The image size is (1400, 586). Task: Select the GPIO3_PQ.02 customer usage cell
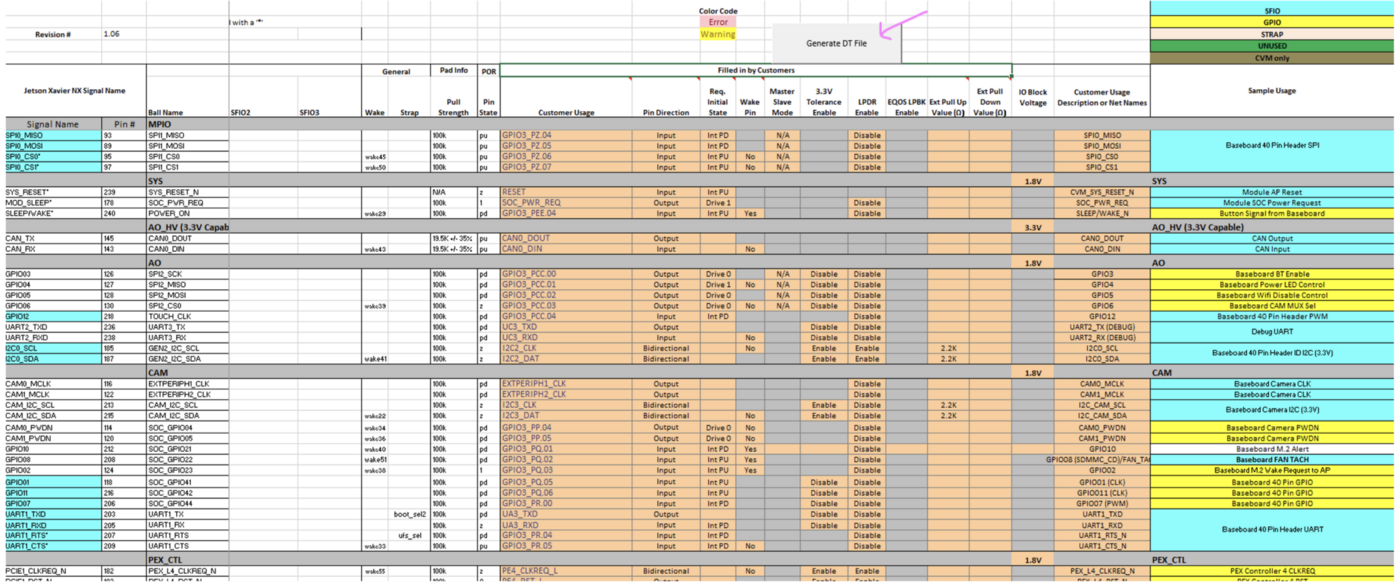coord(566,459)
